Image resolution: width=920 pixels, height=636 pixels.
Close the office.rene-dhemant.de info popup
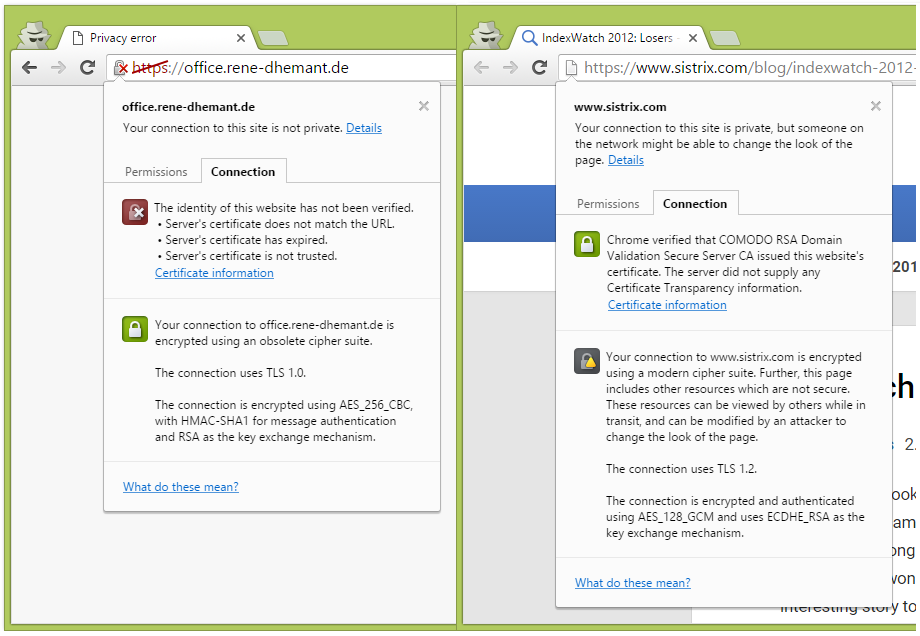[x=424, y=106]
